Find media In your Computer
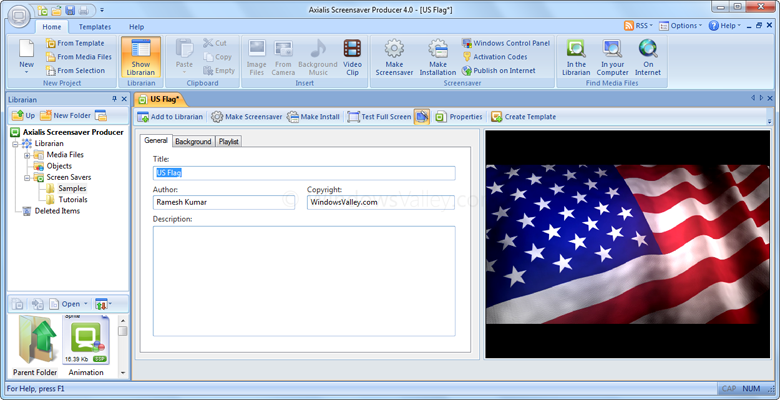The image size is (780, 400). (612, 57)
